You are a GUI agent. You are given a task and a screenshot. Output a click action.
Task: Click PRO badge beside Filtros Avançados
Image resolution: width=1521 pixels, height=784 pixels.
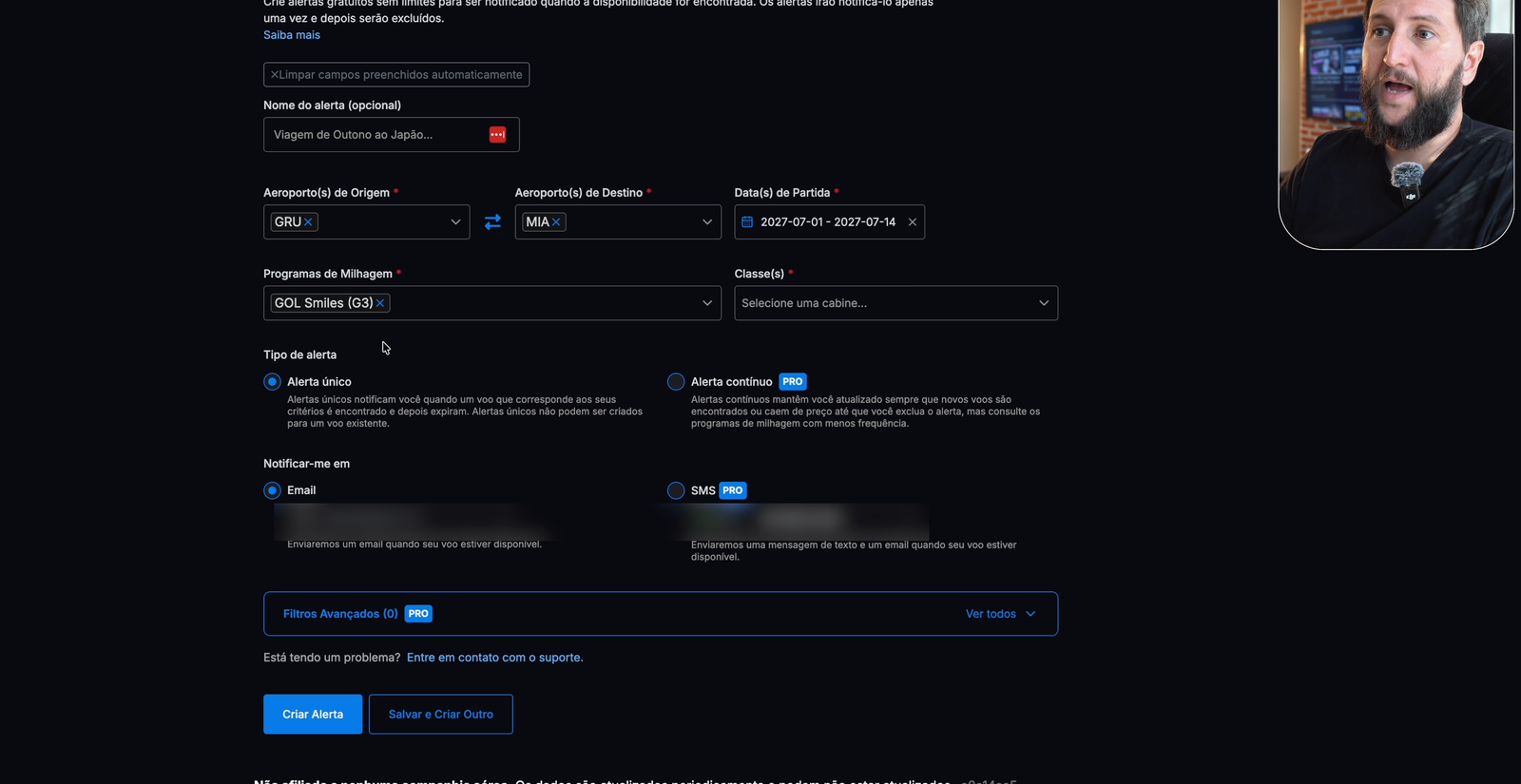418,614
